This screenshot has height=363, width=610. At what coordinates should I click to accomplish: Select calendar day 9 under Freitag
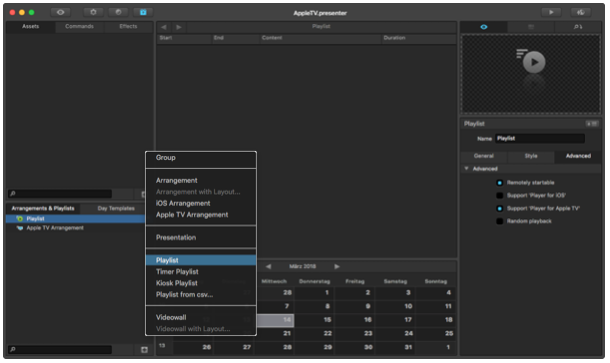click(x=355, y=306)
